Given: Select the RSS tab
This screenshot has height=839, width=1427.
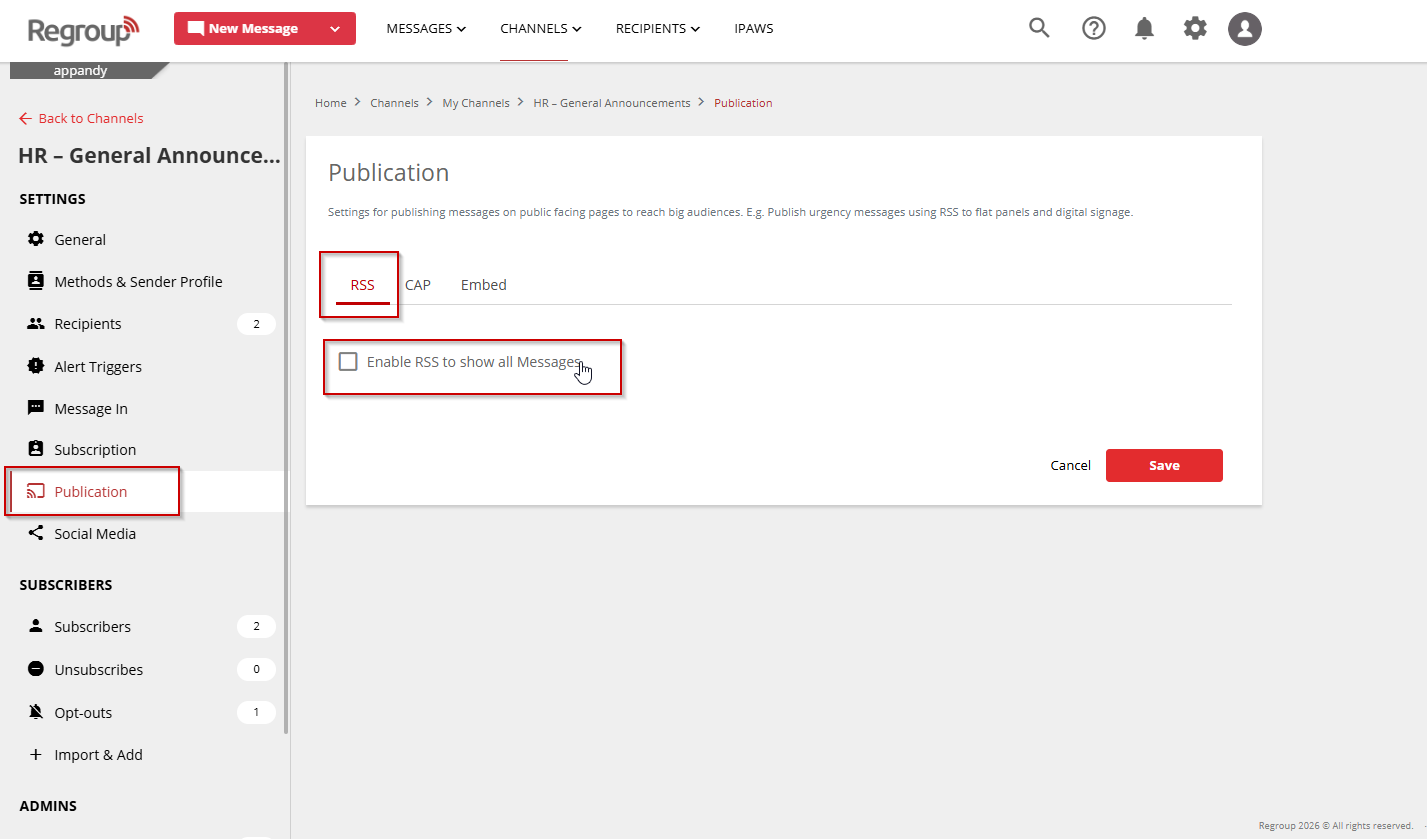Looking at the screenshot, I should [362, 285].
